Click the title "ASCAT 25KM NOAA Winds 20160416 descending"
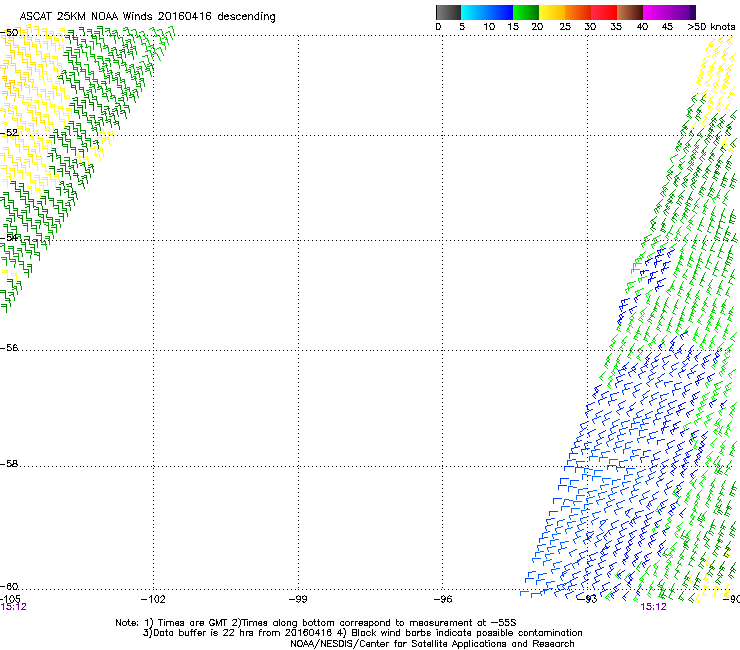Viewport: 740px width, 650px height. [147, 17]
